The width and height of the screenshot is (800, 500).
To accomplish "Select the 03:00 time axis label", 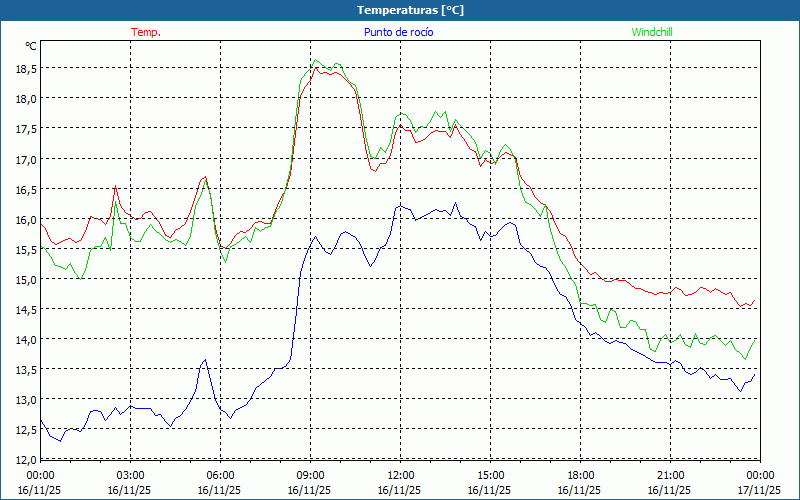I will coord(130,475).
